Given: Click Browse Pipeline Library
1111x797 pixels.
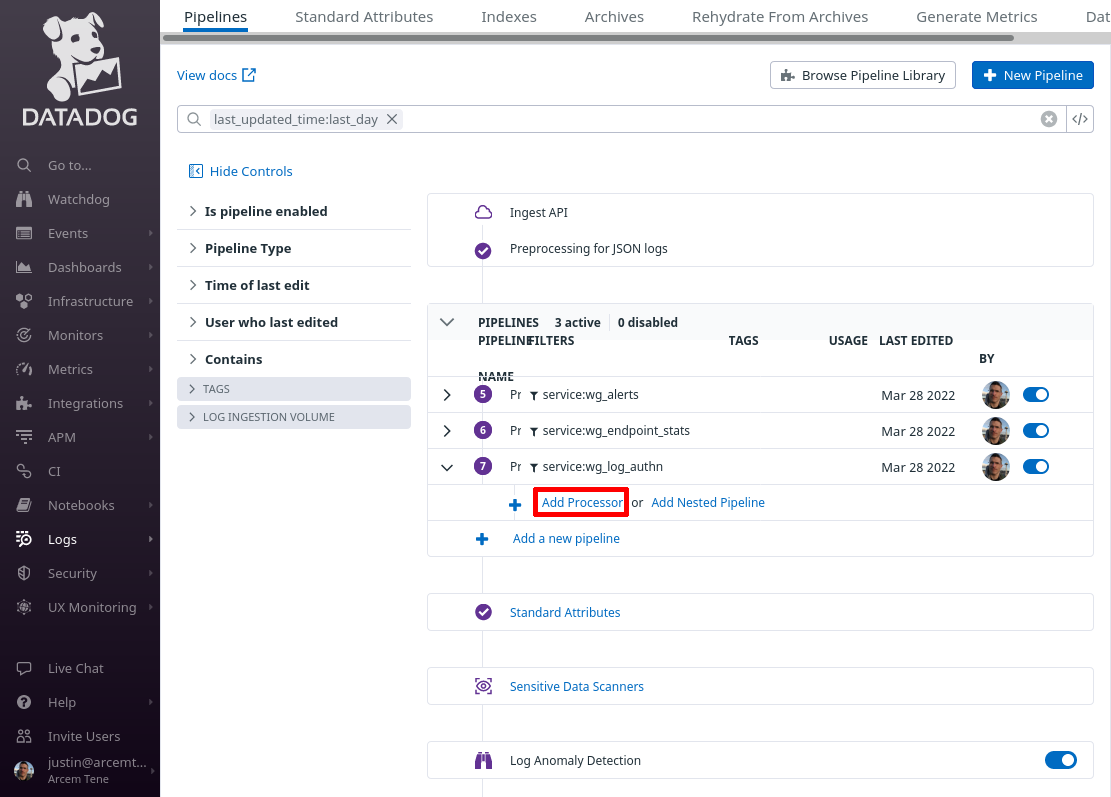Looking at the screenshot, I should click(863, 75).
